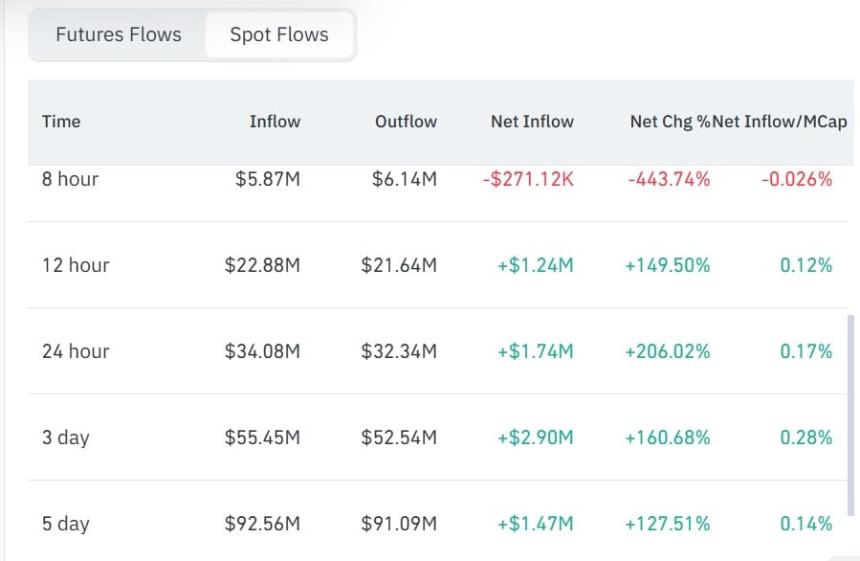Click the Net Chg % column header
This screenshot has height=561, width=860.
670,121
